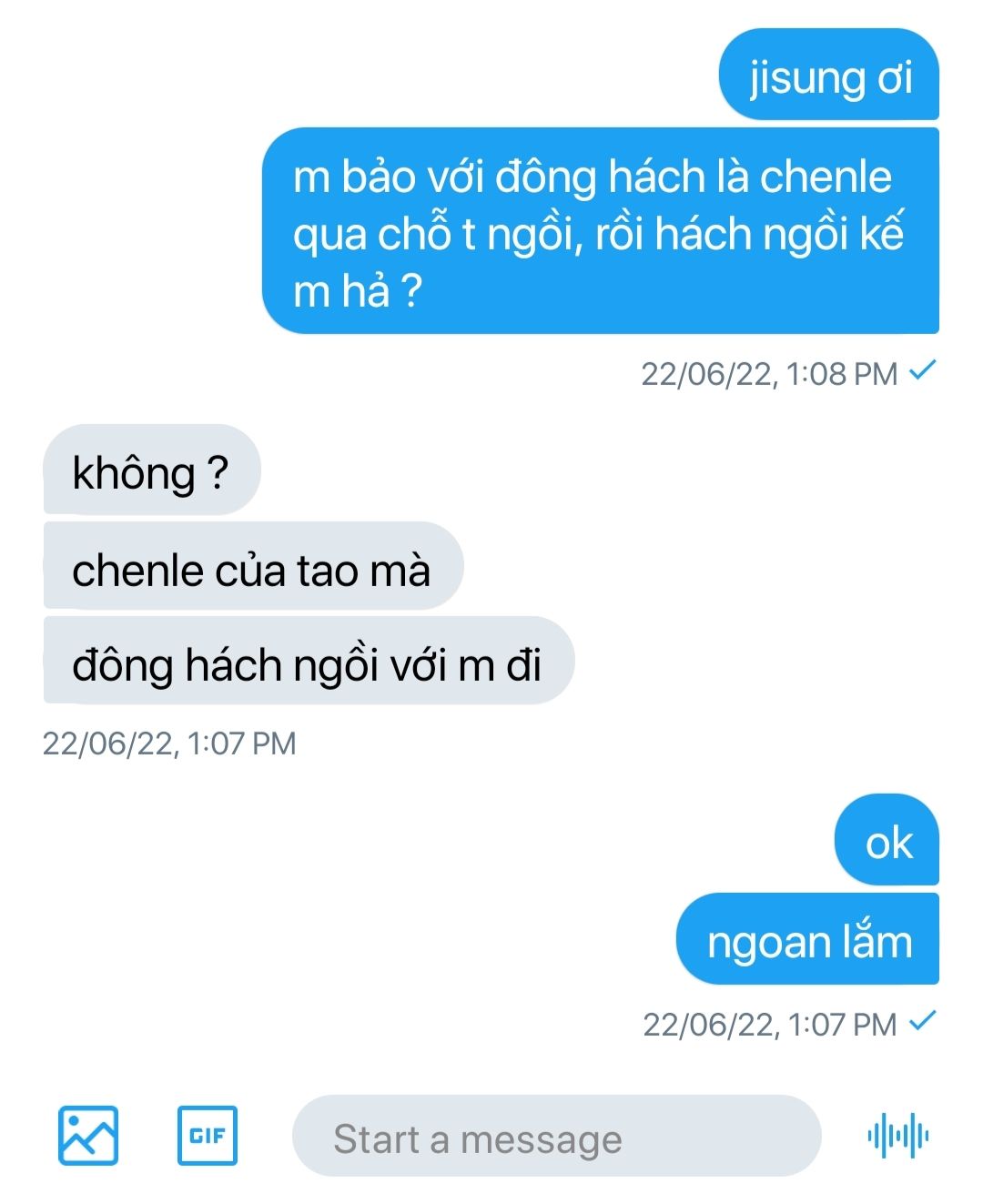
Task: Select the long blue "m bảo với đông hách" message
Action: (x=601, y=231)
